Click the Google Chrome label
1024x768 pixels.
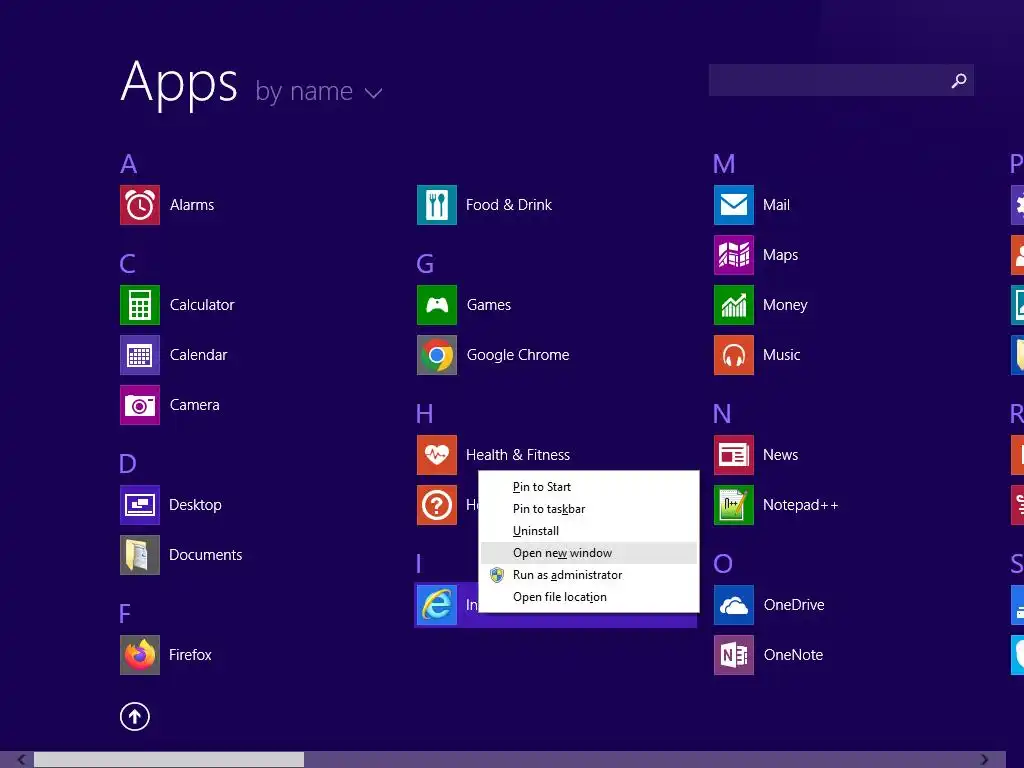[x=518, y=355]
